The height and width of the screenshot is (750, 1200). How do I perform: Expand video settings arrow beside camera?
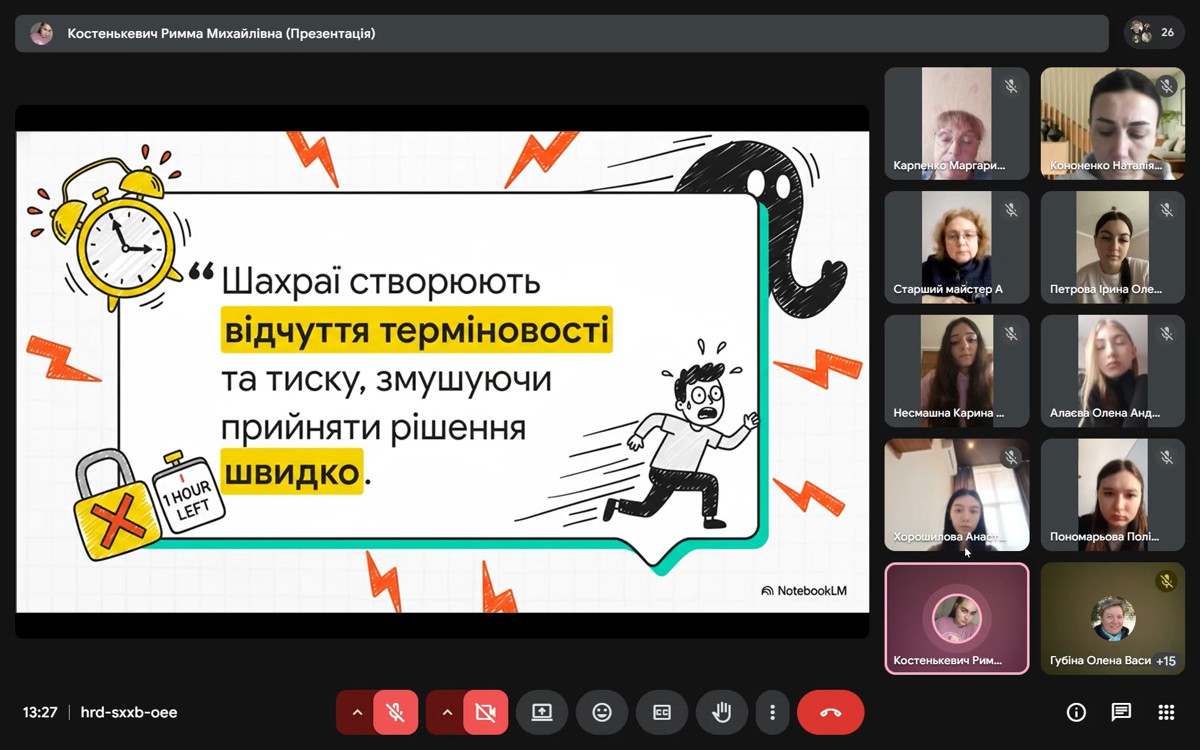447,712
